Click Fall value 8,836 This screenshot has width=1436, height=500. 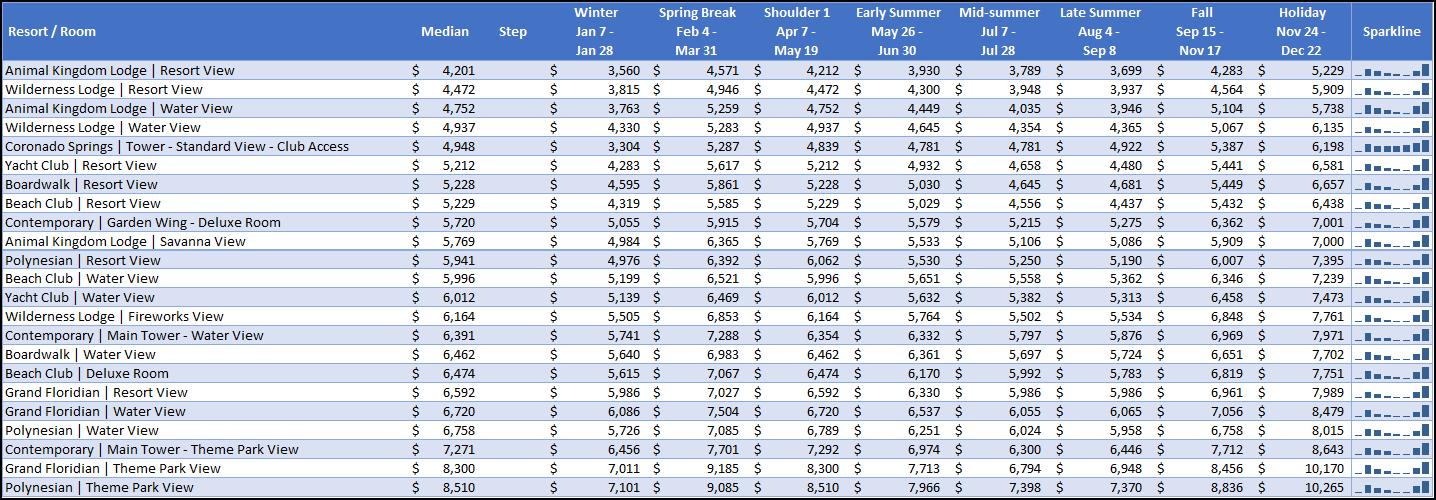(1227, 487)
